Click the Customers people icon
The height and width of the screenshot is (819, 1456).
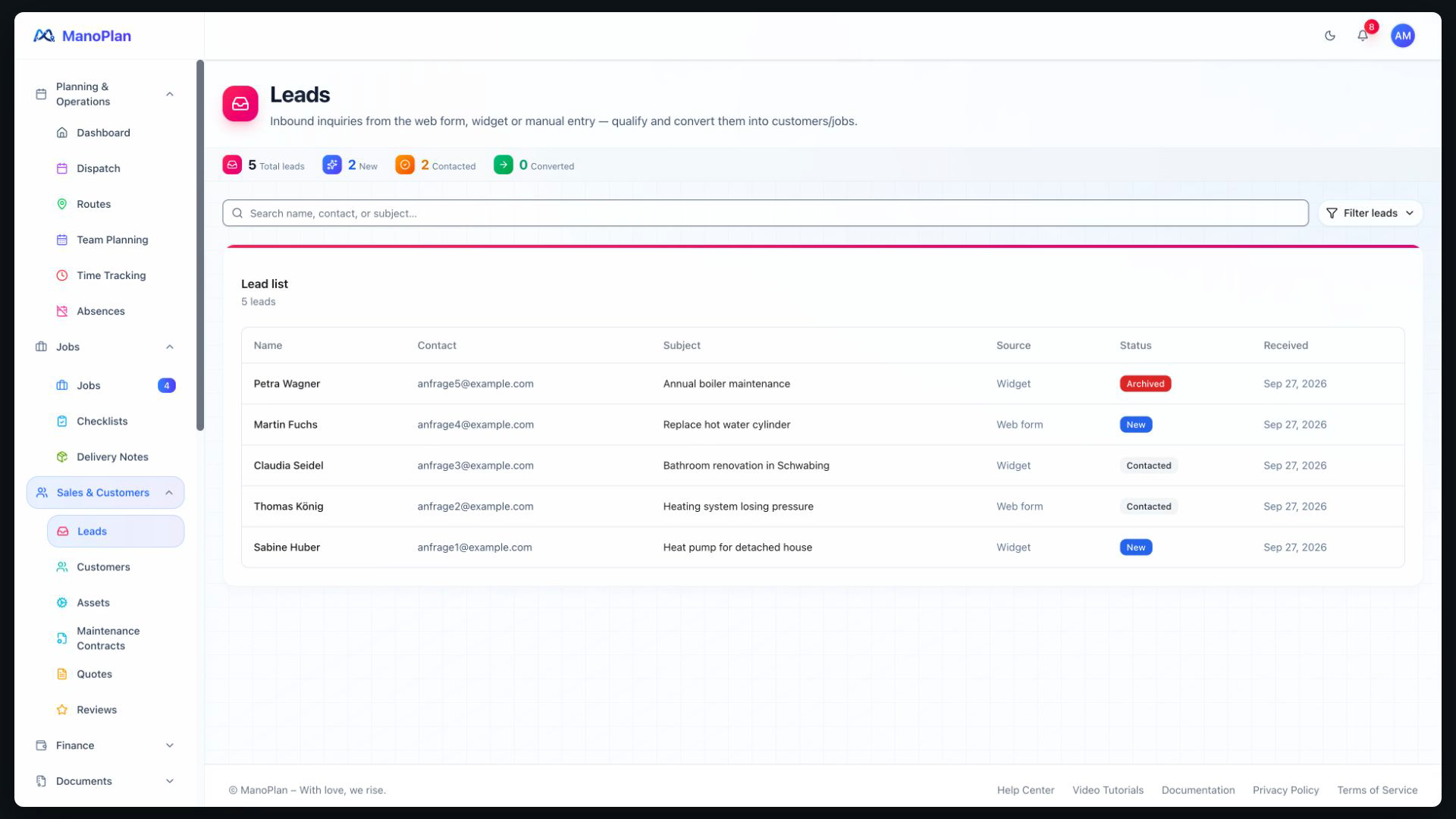[62, 567]
